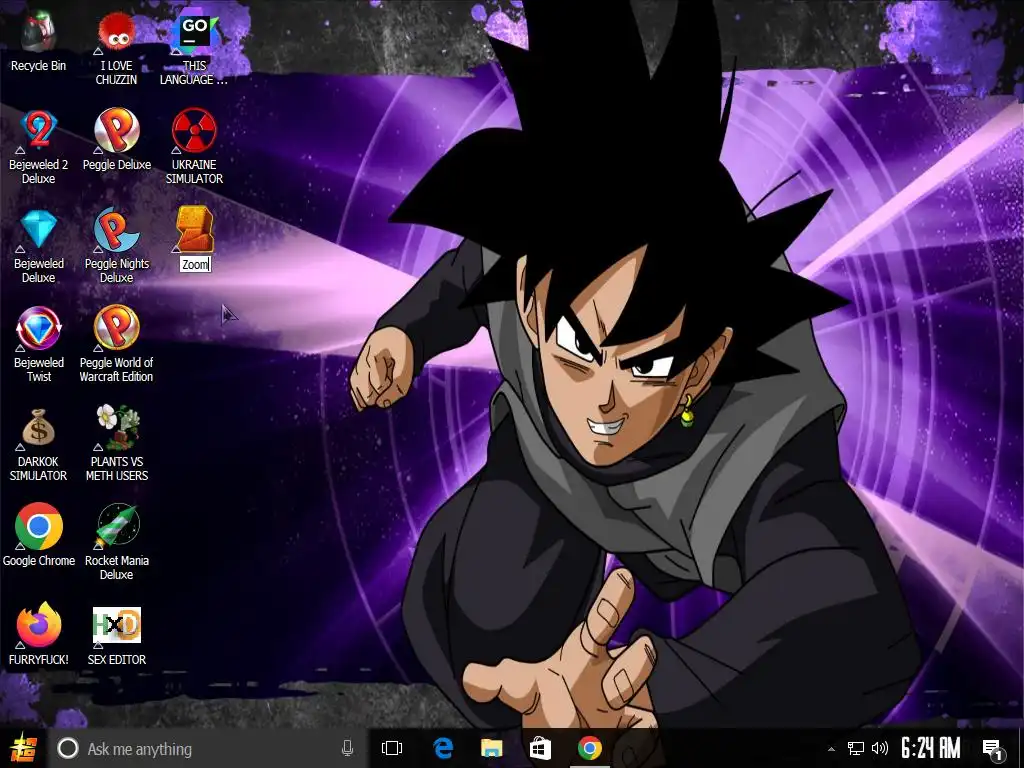The width and height of the screenshot is (1024, 768).
Task: Open Peggle World of Warcraft Edition
Action: (x=116, y=329)
